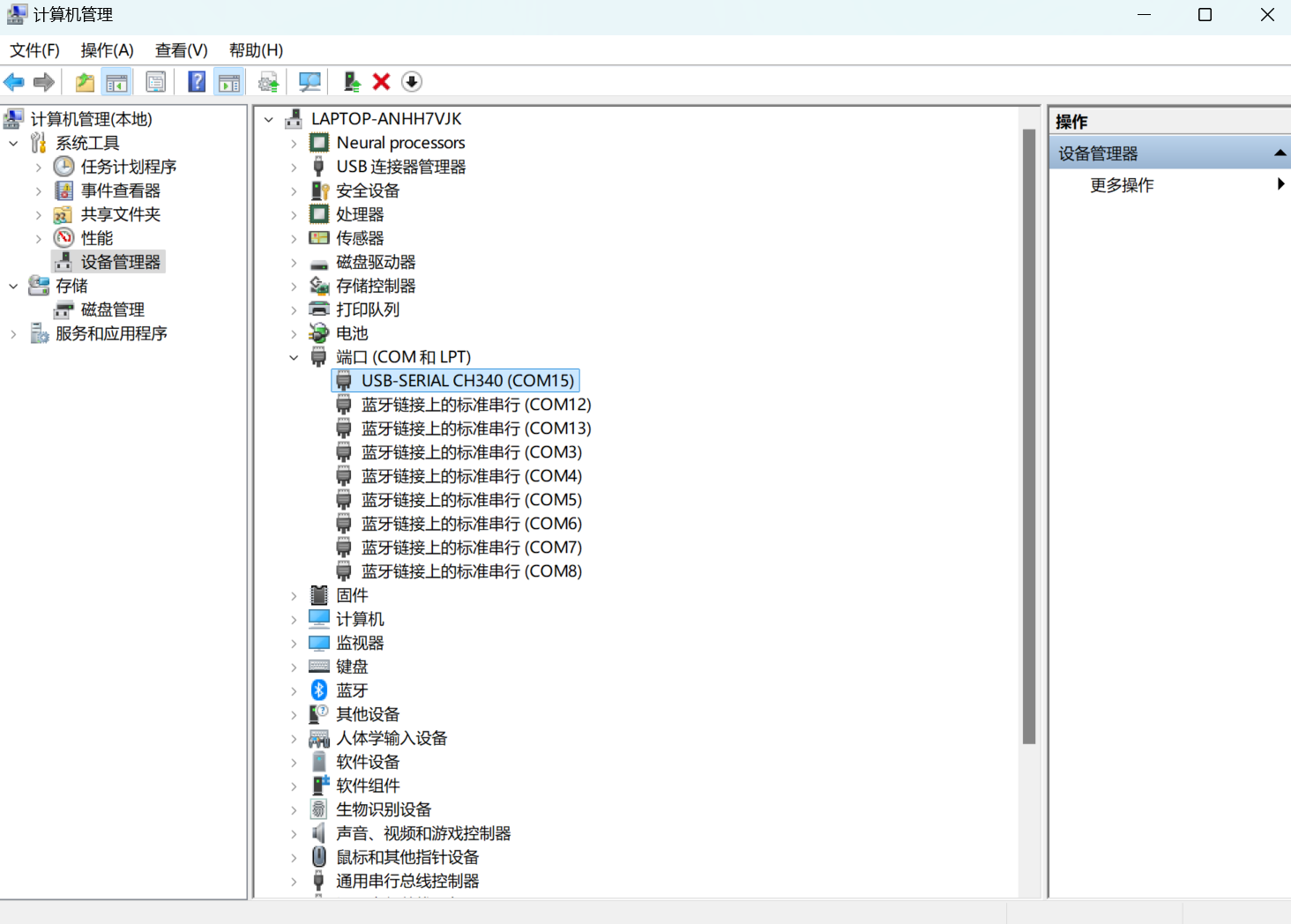Image resolution: width=1291 pixels, height=924 pixels.
Task: Click the device list vertical scrollbar
Action: (1029, 436)
